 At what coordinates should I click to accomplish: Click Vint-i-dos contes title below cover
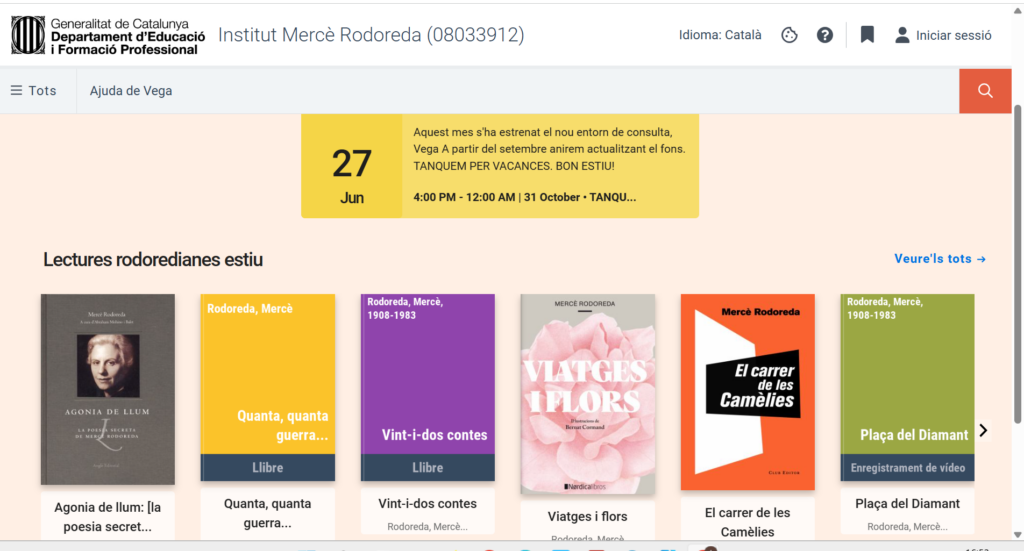[428, 503]
